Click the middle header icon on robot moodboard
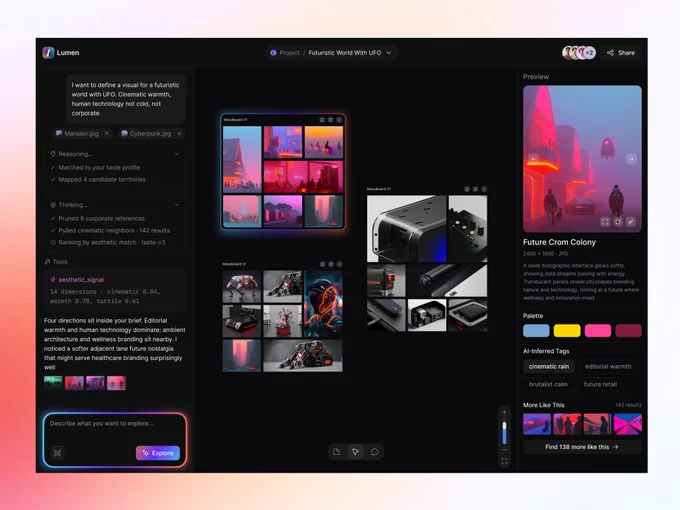Viewport: 680px width, 510px height. 331,264
